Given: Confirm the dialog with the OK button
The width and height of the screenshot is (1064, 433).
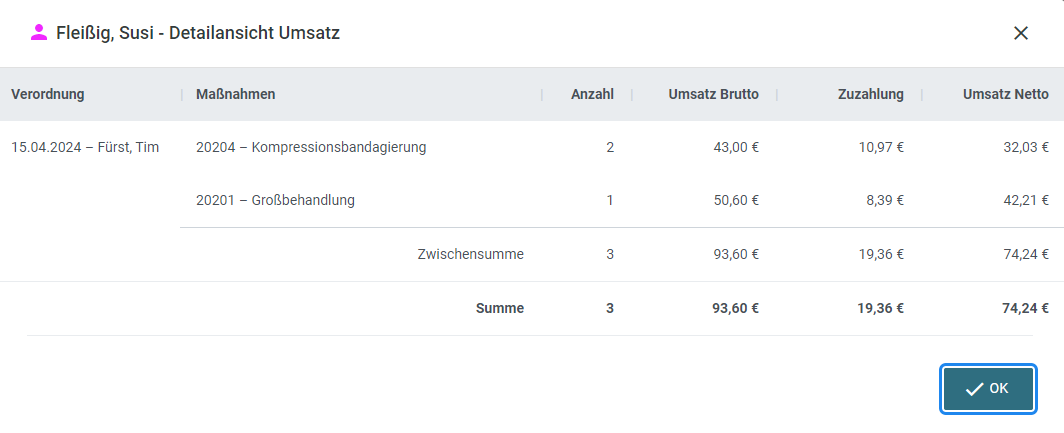Looking at the screenshot, I should pos(988,389).
